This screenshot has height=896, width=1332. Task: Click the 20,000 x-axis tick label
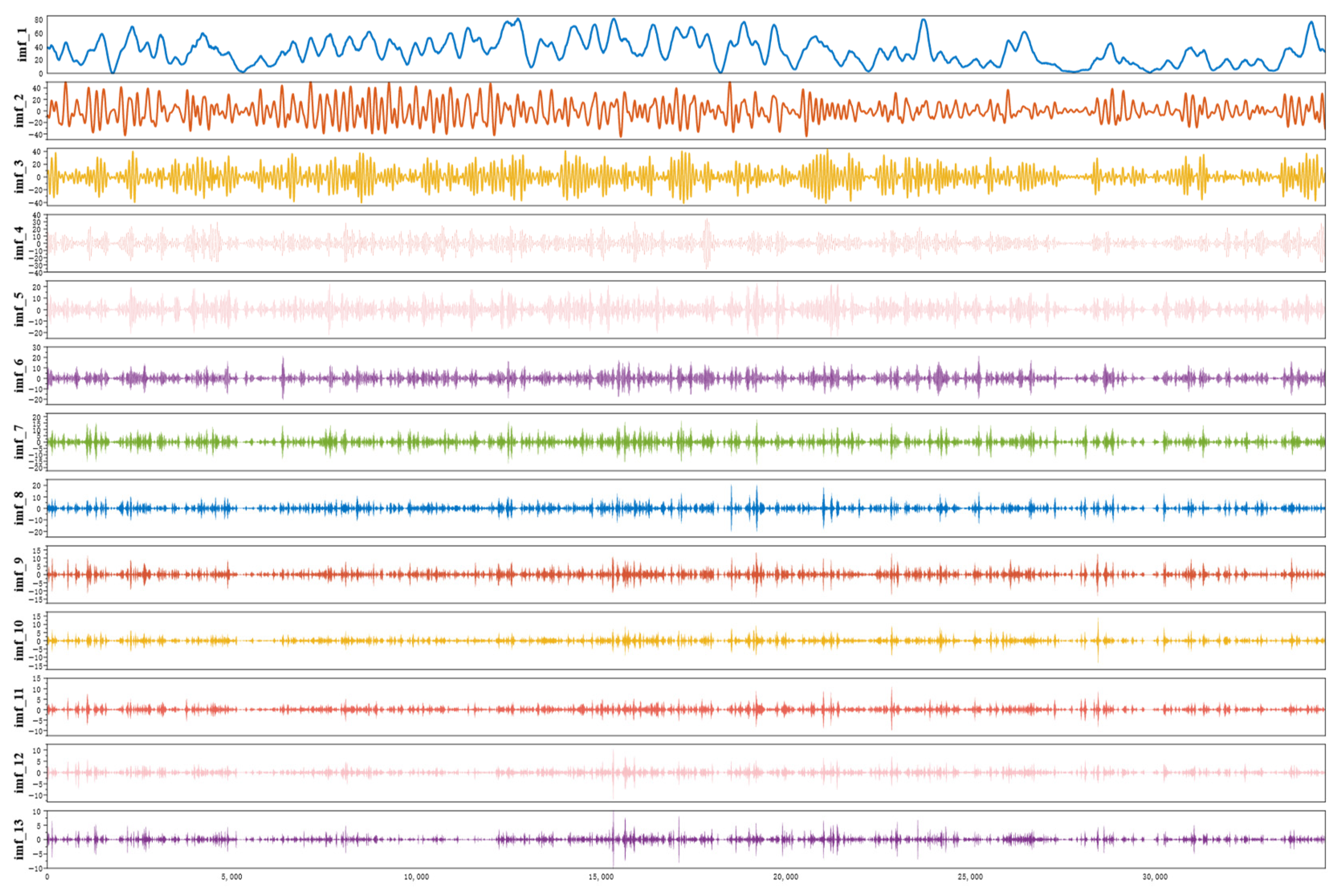pos(785,876)
